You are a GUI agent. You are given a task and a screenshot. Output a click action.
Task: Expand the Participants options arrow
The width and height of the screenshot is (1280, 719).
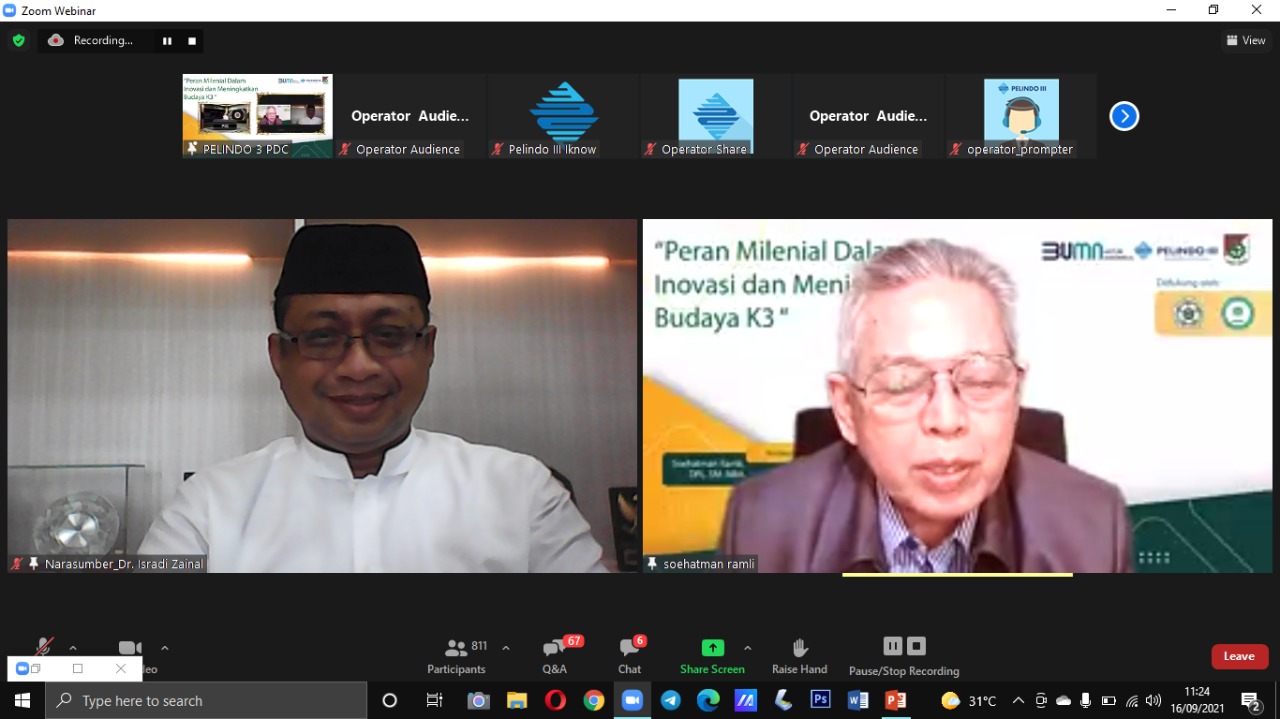click(x=506, y=648)
